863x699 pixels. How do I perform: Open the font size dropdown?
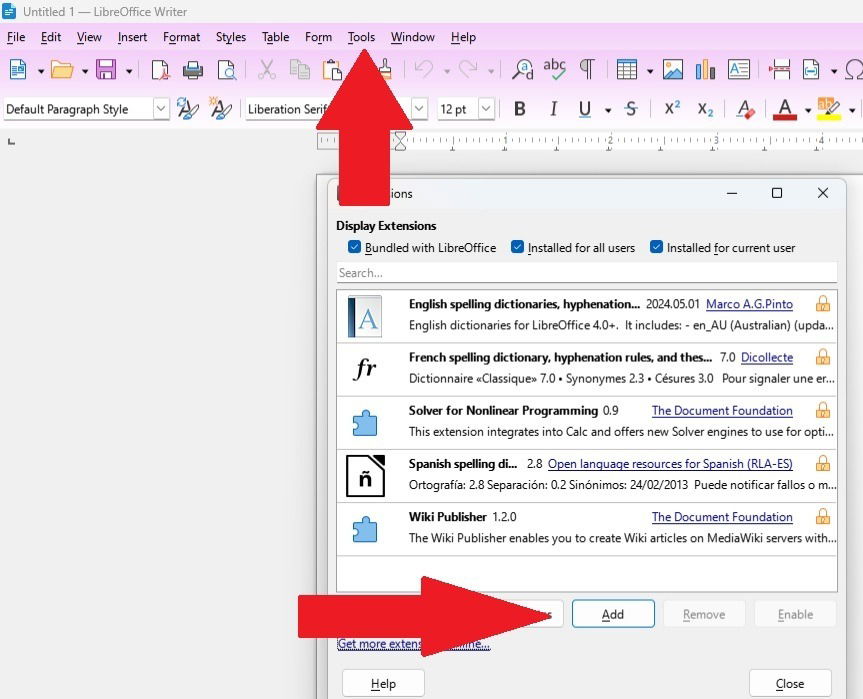[x=486, y=109]
